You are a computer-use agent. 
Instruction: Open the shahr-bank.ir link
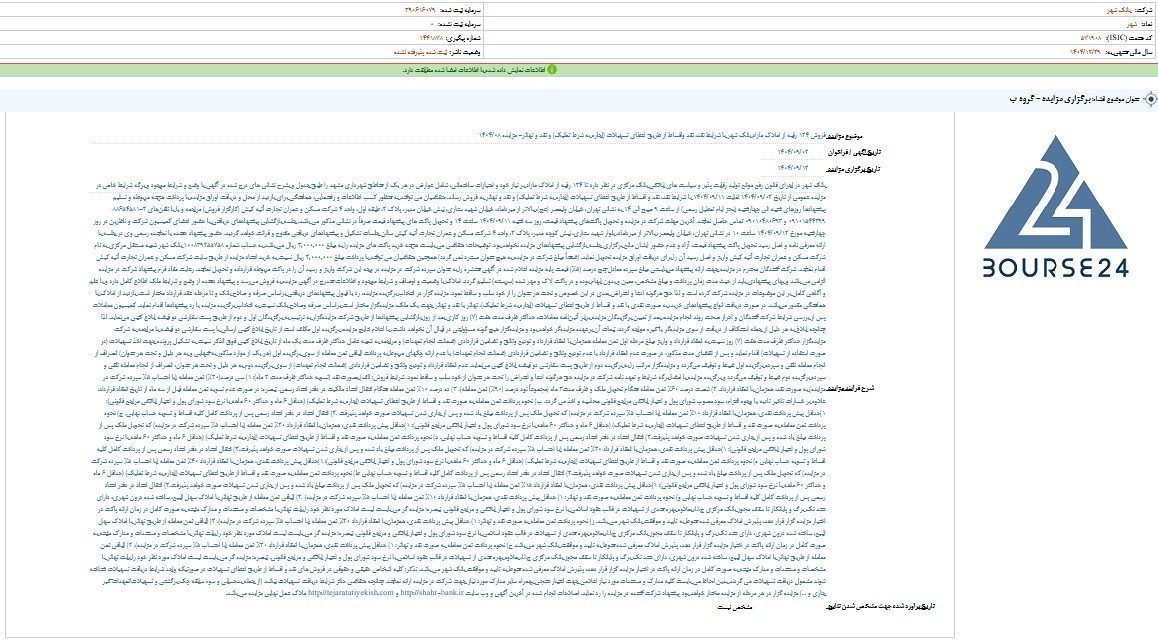pyautogui.click(x=431, y=593)
